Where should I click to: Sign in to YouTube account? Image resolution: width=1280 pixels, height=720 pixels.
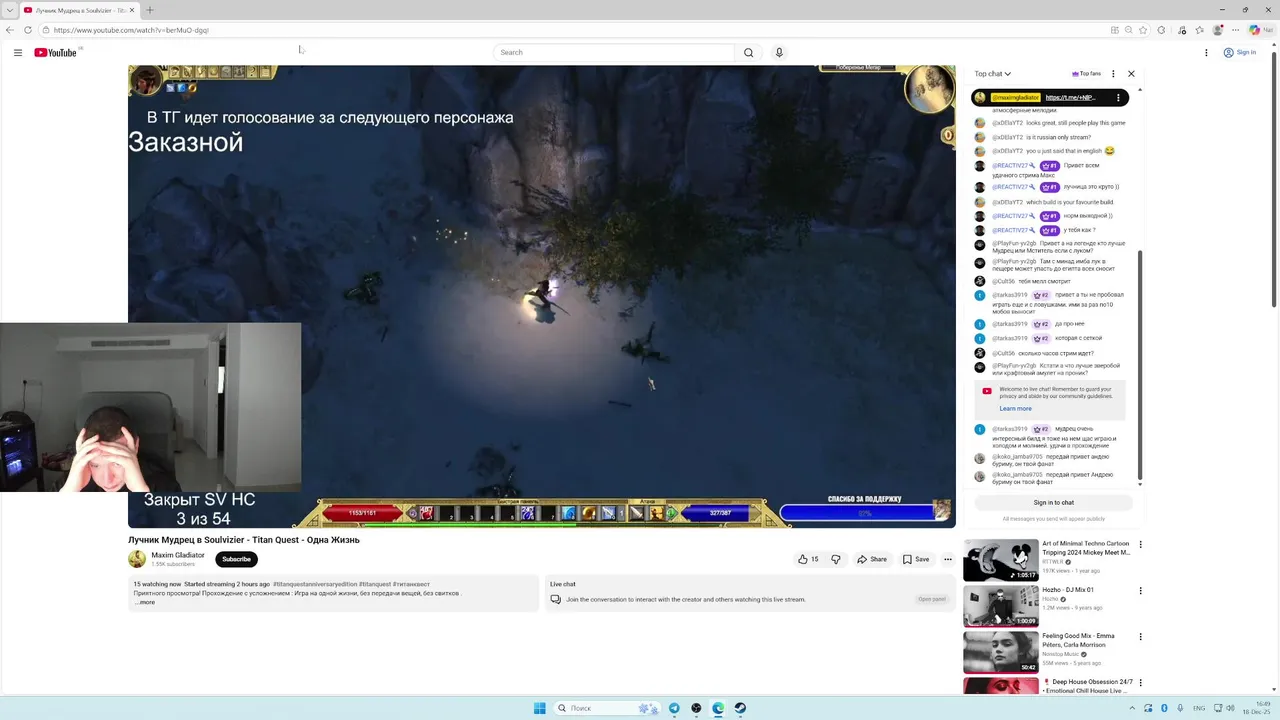1240,52
